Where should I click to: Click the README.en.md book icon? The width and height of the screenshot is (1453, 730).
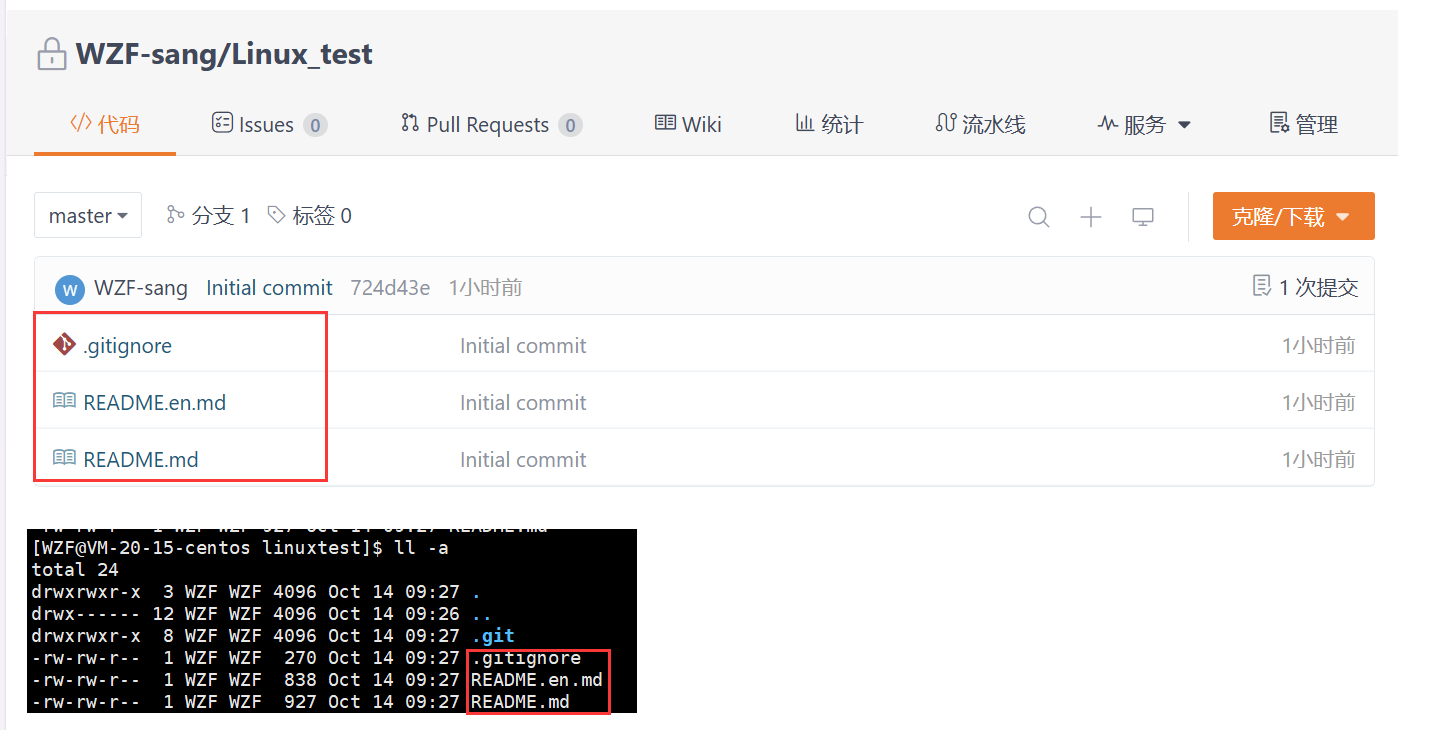tap(64, 401)
